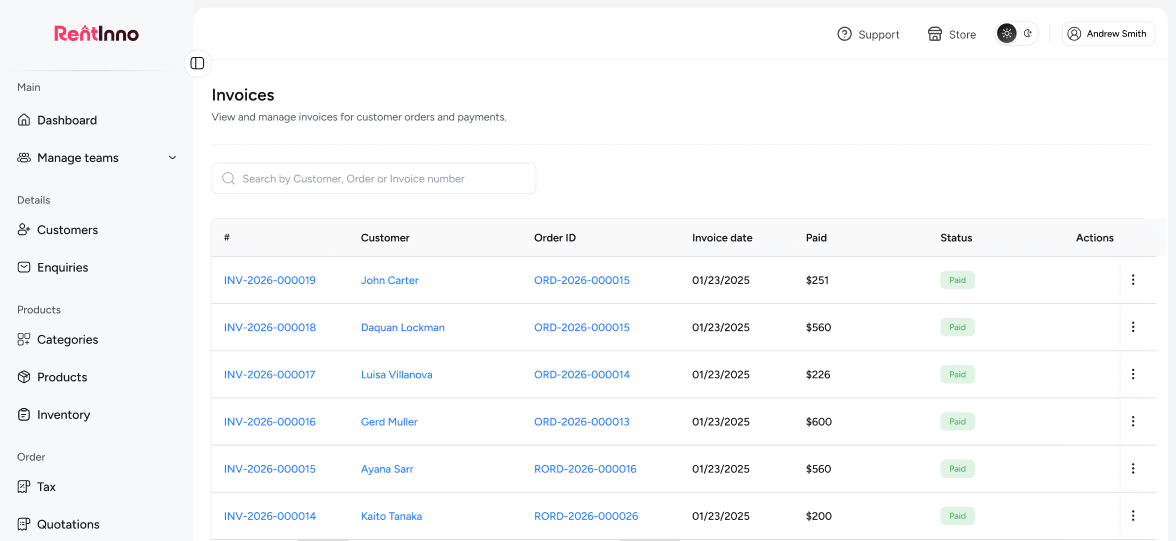
Task: Click the Status column header
Action: coord(956,238)
